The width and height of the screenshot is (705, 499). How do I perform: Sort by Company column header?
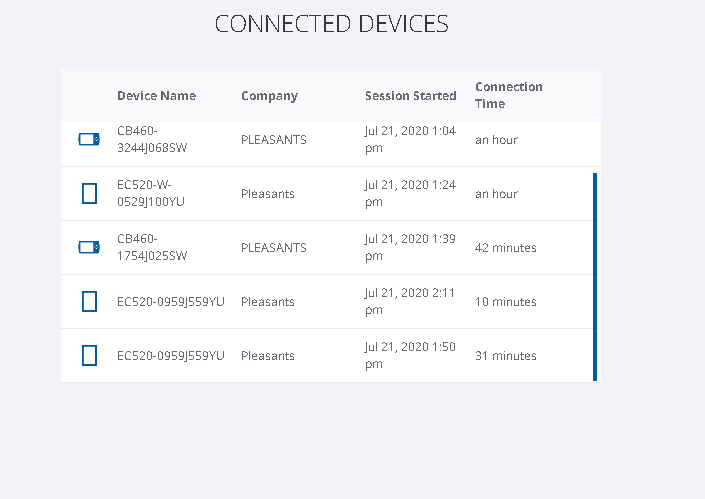[x=269, y=96]
